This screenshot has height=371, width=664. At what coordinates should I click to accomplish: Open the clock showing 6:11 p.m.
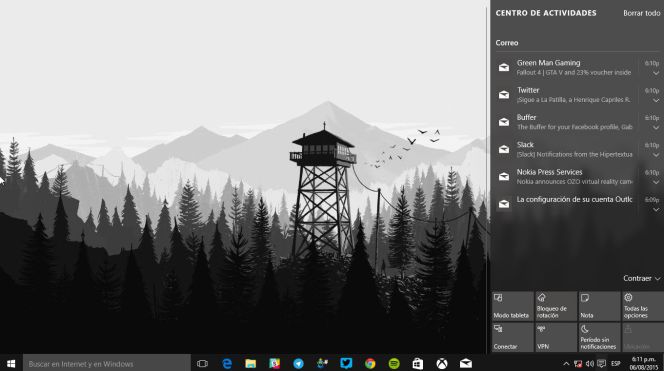tap(643, 363)
